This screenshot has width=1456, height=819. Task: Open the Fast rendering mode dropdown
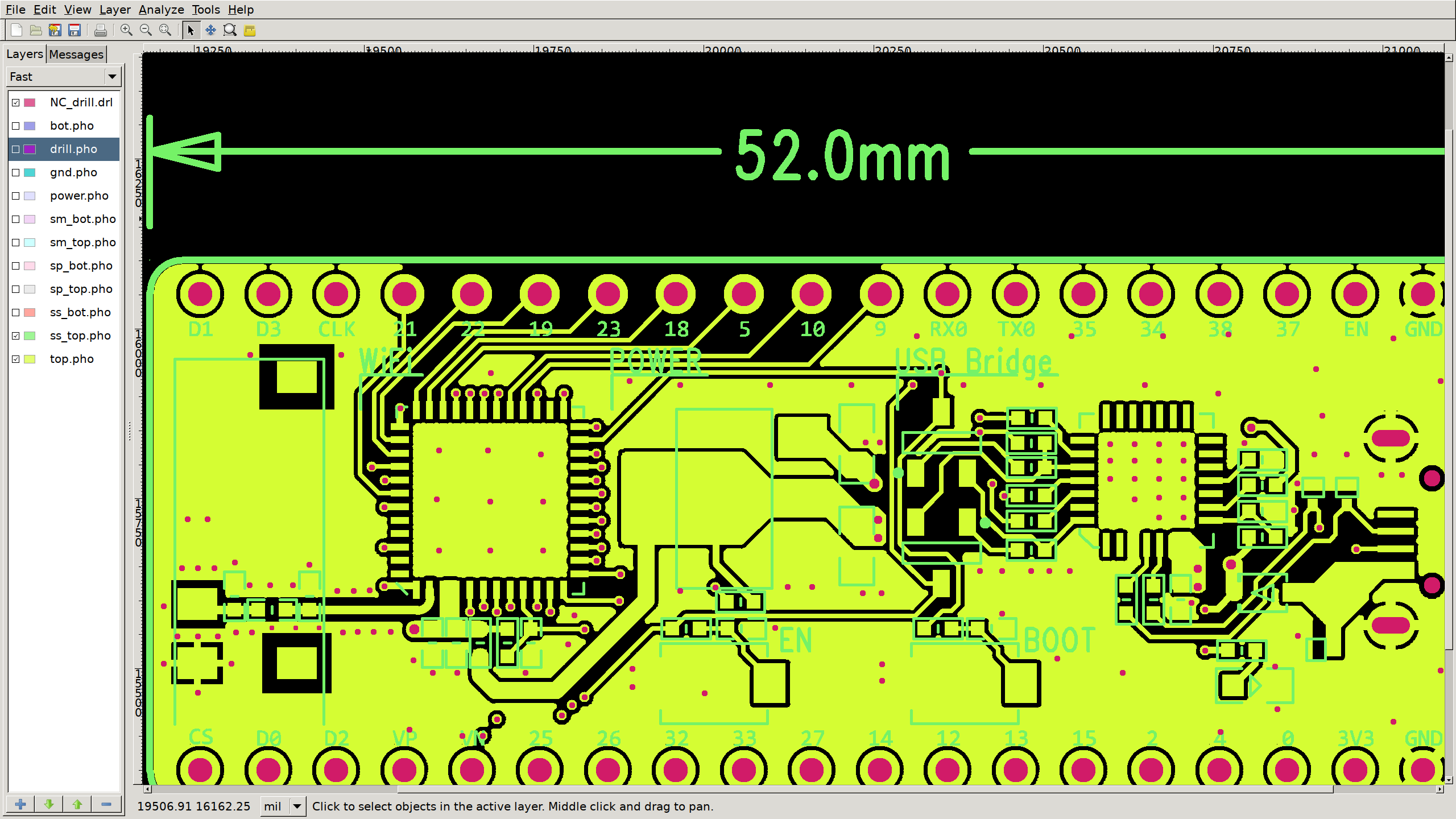click(64, 76)
